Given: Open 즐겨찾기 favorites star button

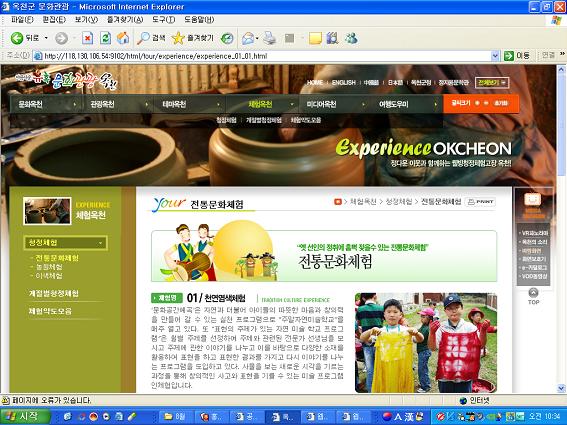Looking at the screenshot, I should click(x=193, y=38).
